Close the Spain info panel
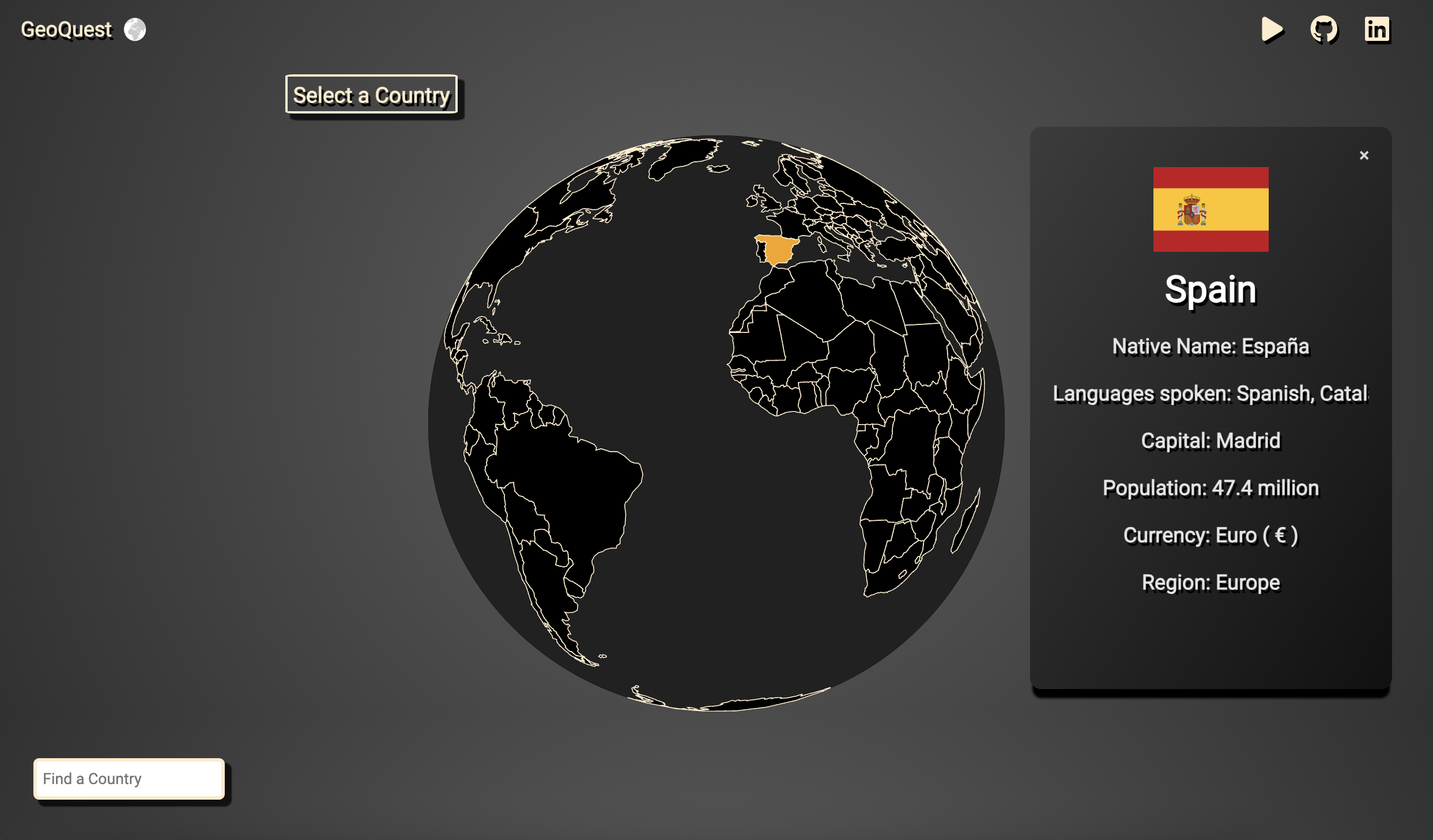This screenshot has height=840, width=1433. coord(1364,156)
